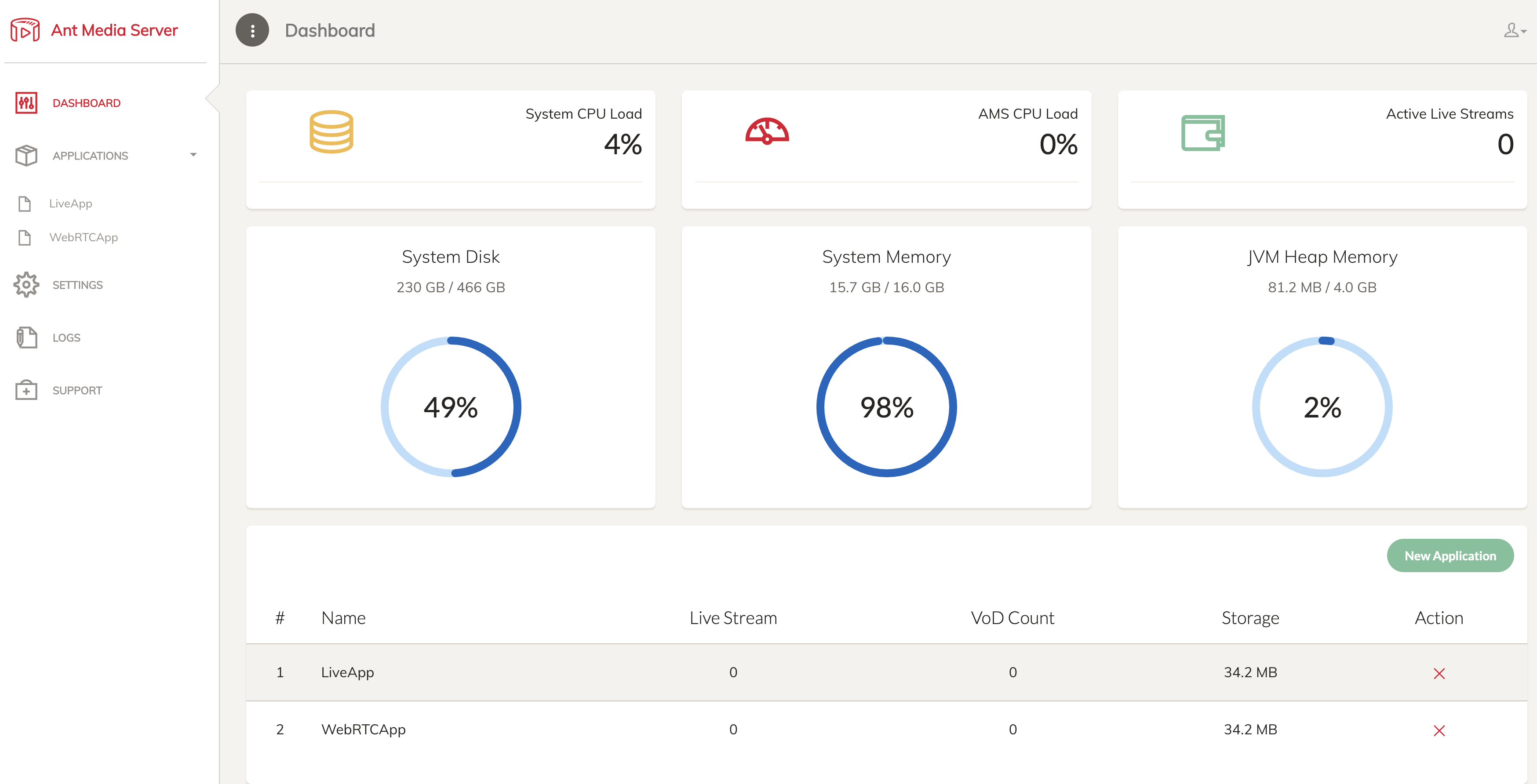Open WebRTCApp link in applications table
Image resolution: width=1537 pixels, height=784 pixels.
[363, 730]
